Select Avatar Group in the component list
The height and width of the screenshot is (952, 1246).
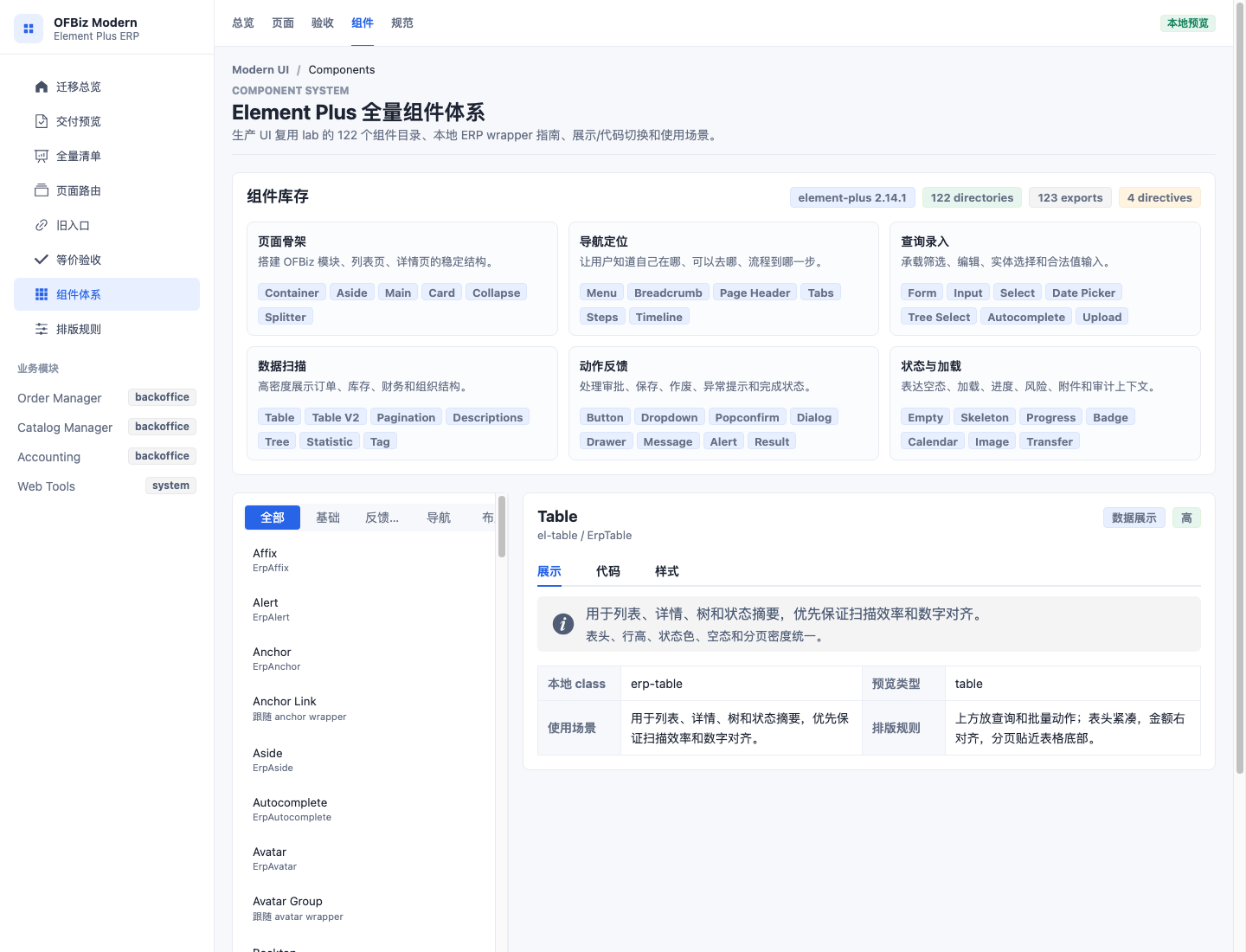click(x=370, y=909)
